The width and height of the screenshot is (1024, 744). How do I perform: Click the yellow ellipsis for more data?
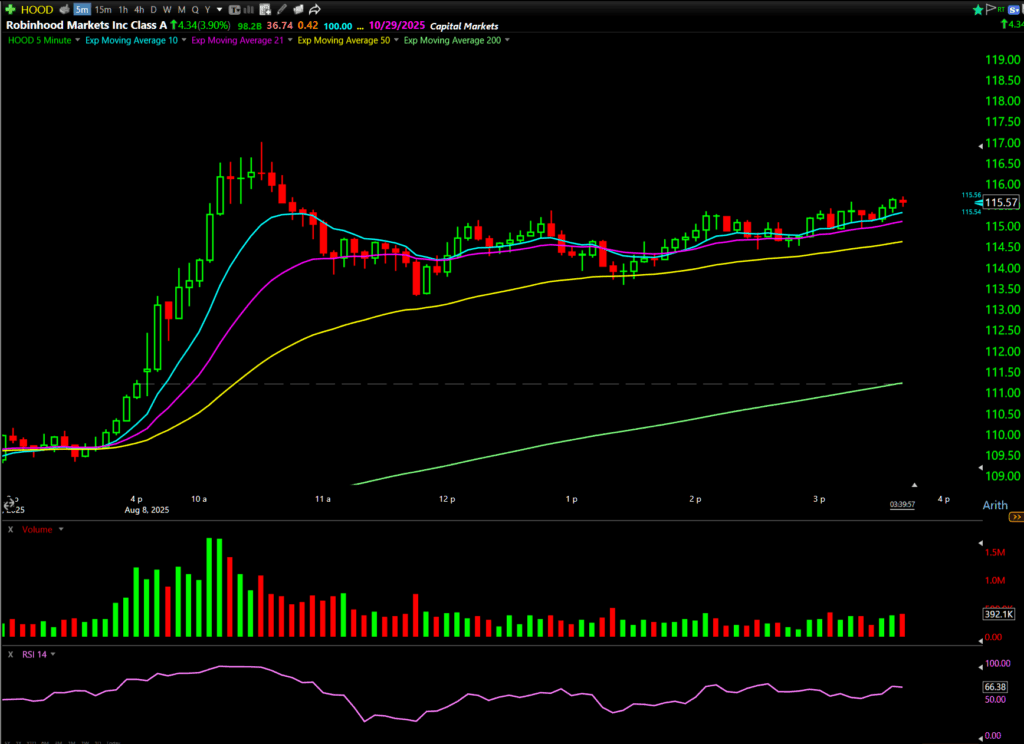click(x=360, y=27)
